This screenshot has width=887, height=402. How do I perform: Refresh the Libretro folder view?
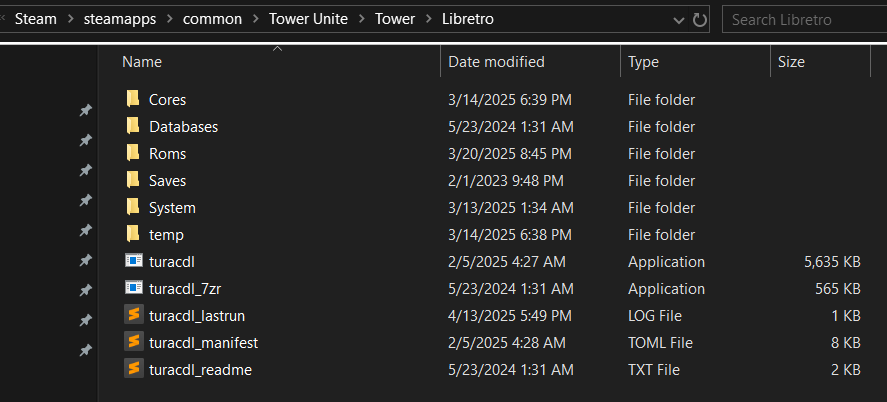(x=700, y=20)
